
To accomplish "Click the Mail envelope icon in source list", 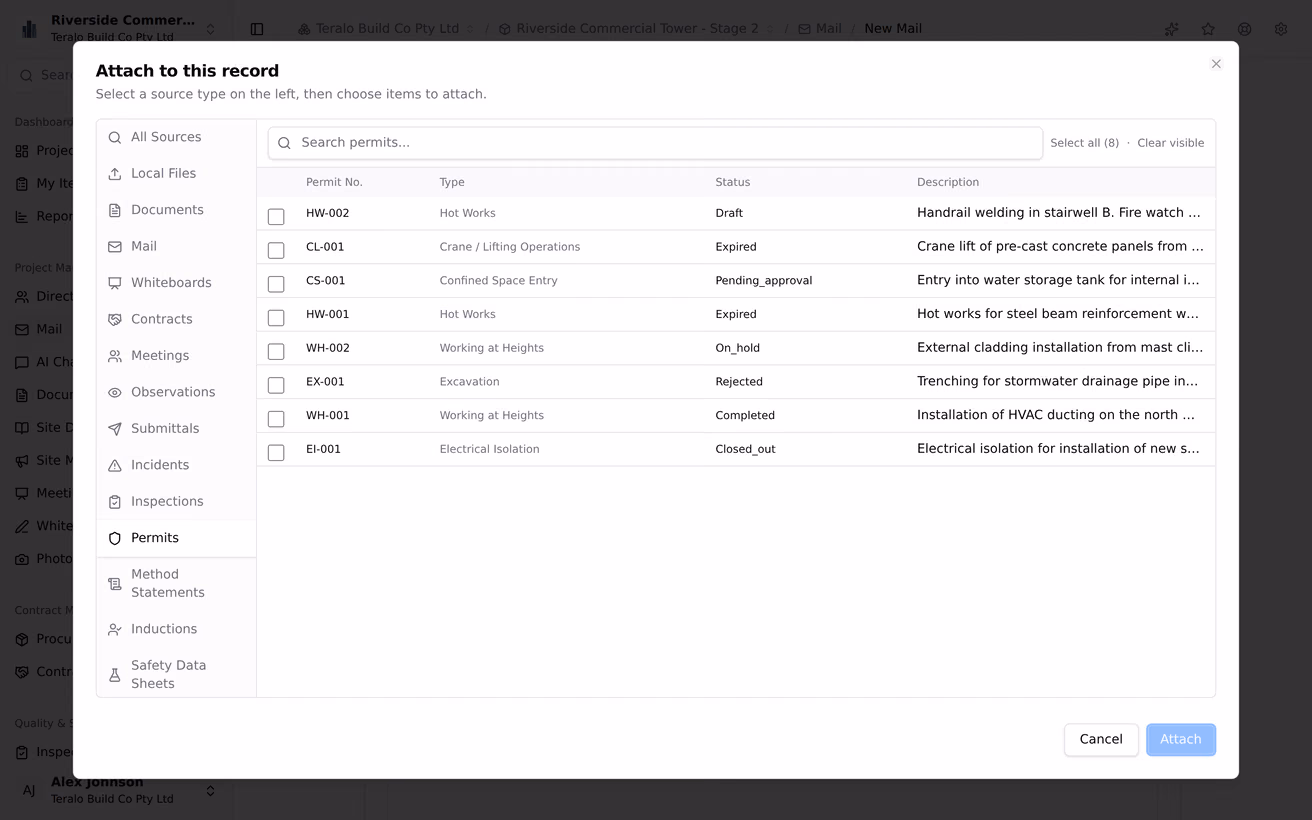I will click(x=115, y=247).
